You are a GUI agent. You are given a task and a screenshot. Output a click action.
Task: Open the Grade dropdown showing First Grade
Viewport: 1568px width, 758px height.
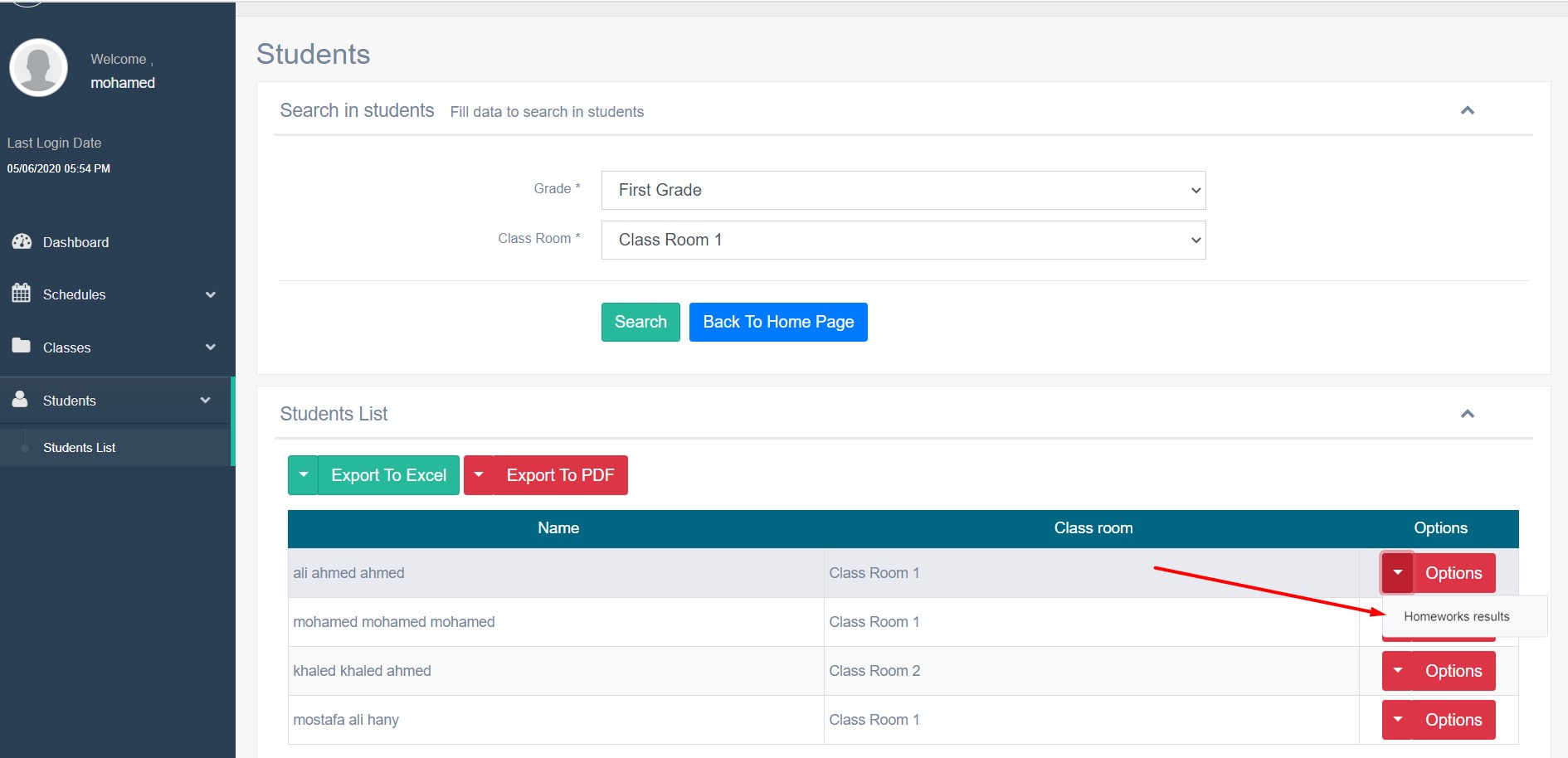coord(903,190)
